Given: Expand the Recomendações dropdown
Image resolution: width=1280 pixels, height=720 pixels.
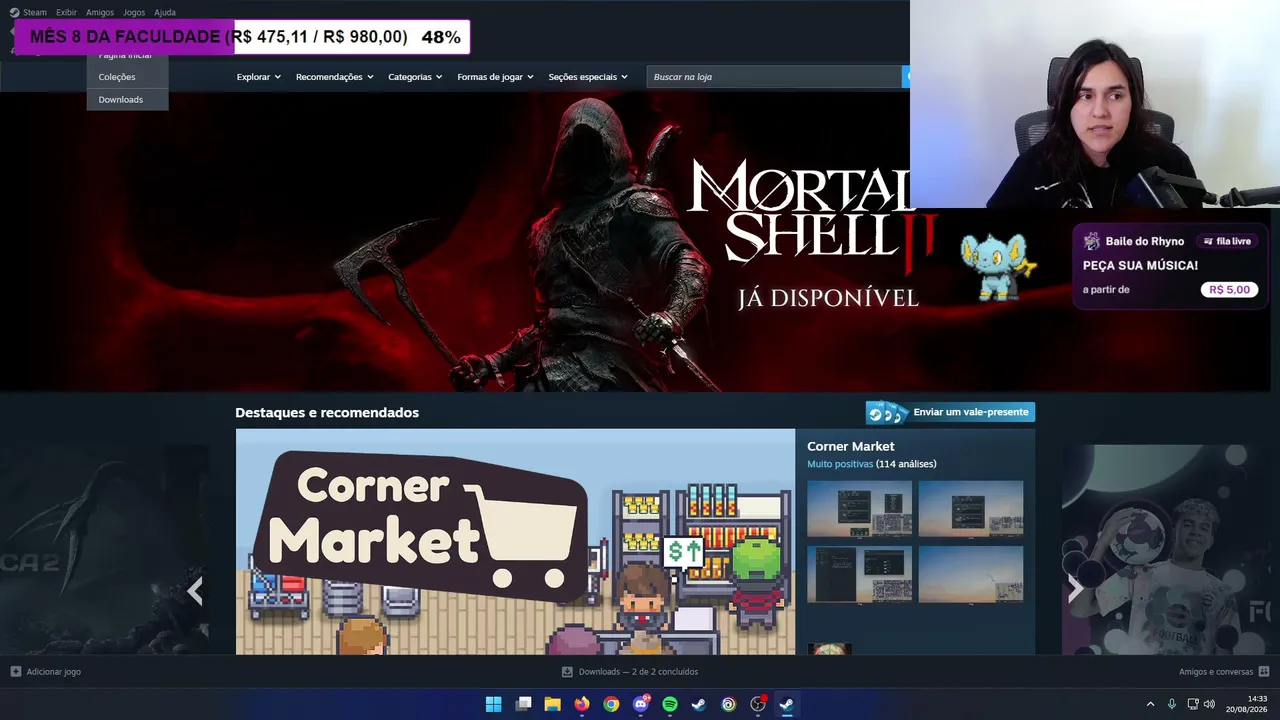Looking at the screenshot, I should pos(334,77).
